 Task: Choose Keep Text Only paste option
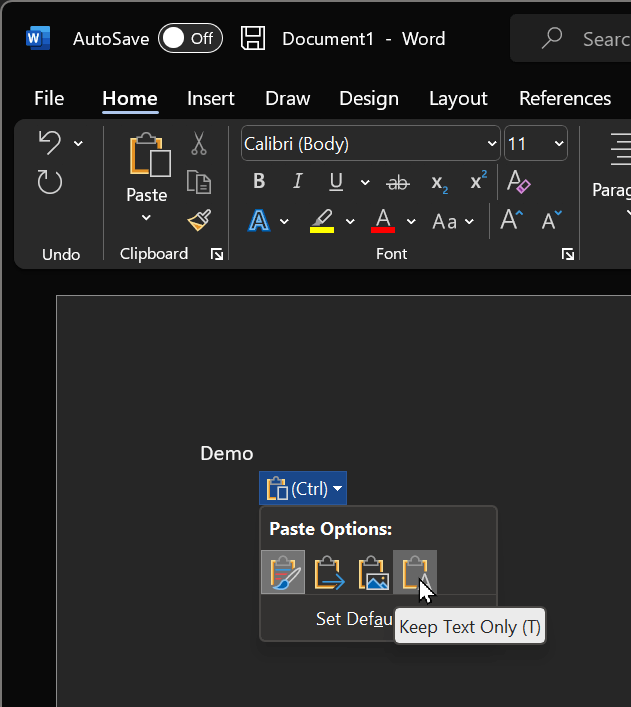coord(415,573)
